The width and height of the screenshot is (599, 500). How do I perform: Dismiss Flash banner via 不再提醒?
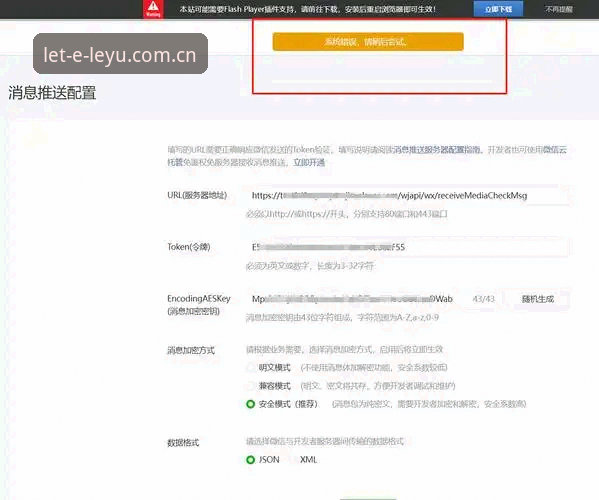pos(559,9)
